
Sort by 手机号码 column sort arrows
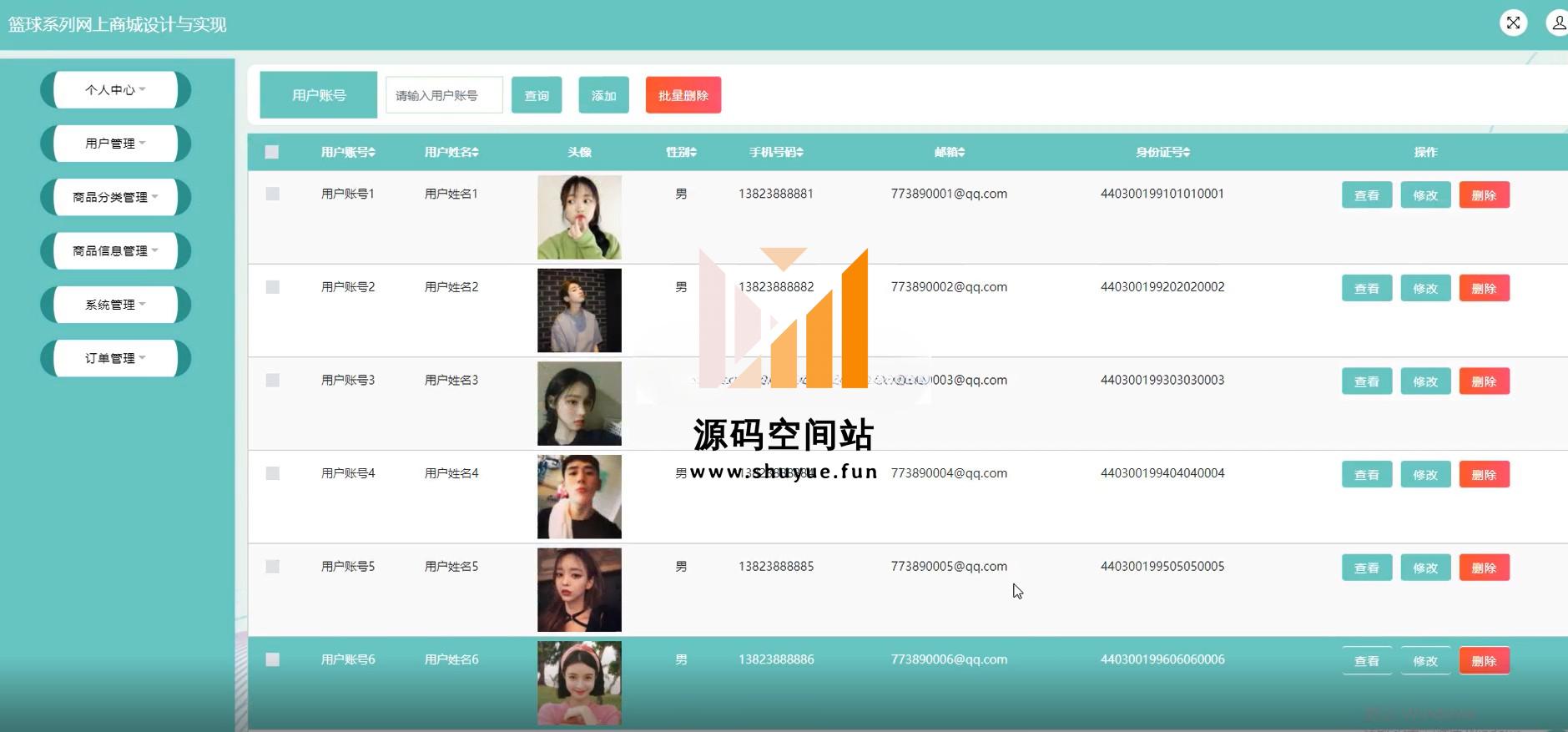pyautogui.click(x=800, y=152)
